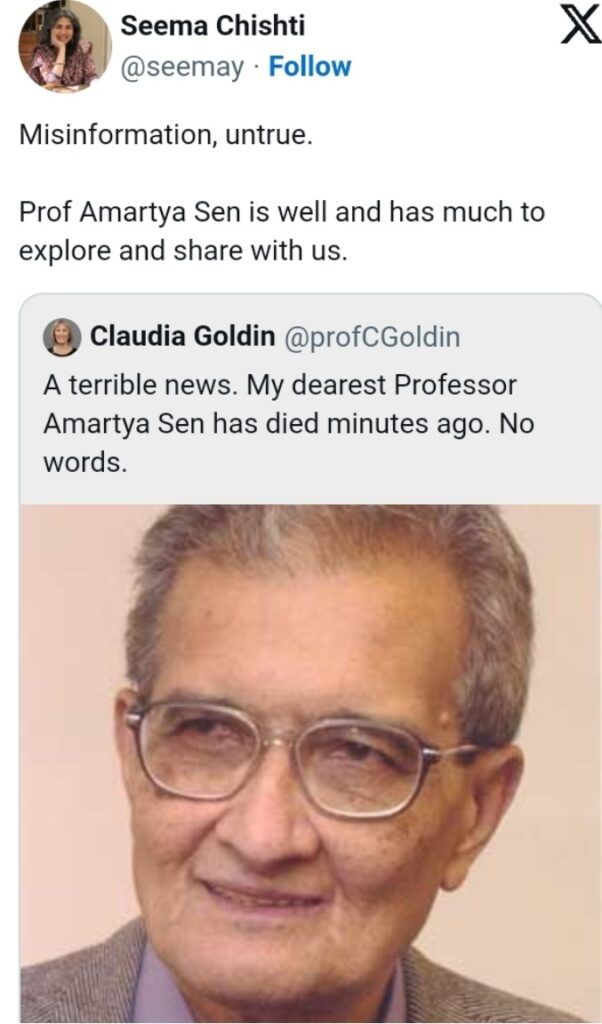
Task: Click the "Misinformation, untrue." text line
Action: [x=166, y=136]
